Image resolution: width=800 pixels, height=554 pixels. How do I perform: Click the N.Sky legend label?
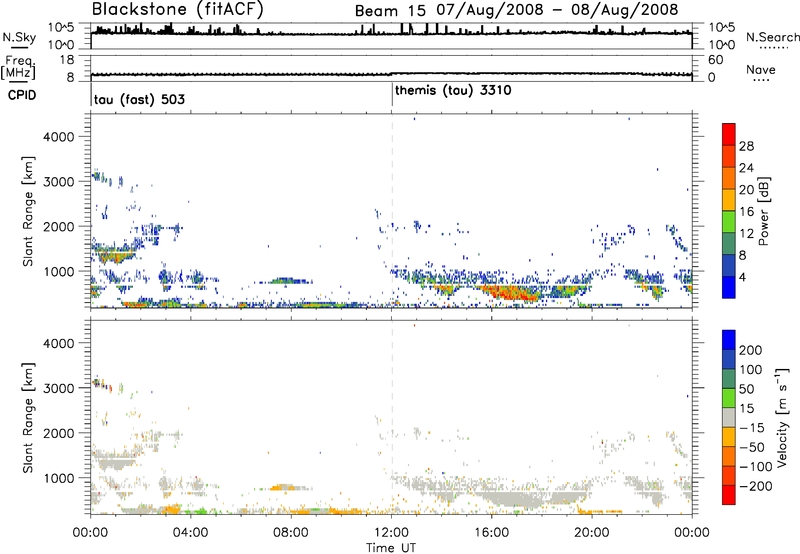(x=19, y=37)
